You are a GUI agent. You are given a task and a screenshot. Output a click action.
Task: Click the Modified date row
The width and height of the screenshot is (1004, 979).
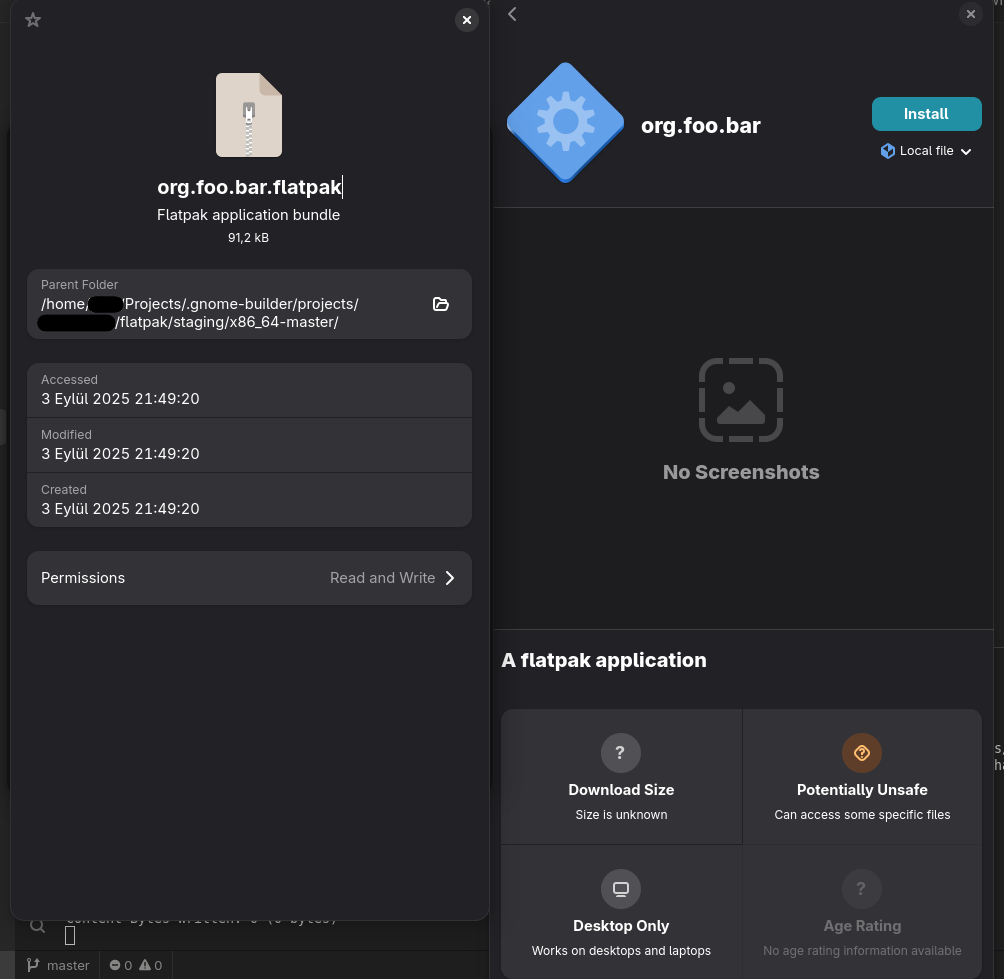[249, 446]
